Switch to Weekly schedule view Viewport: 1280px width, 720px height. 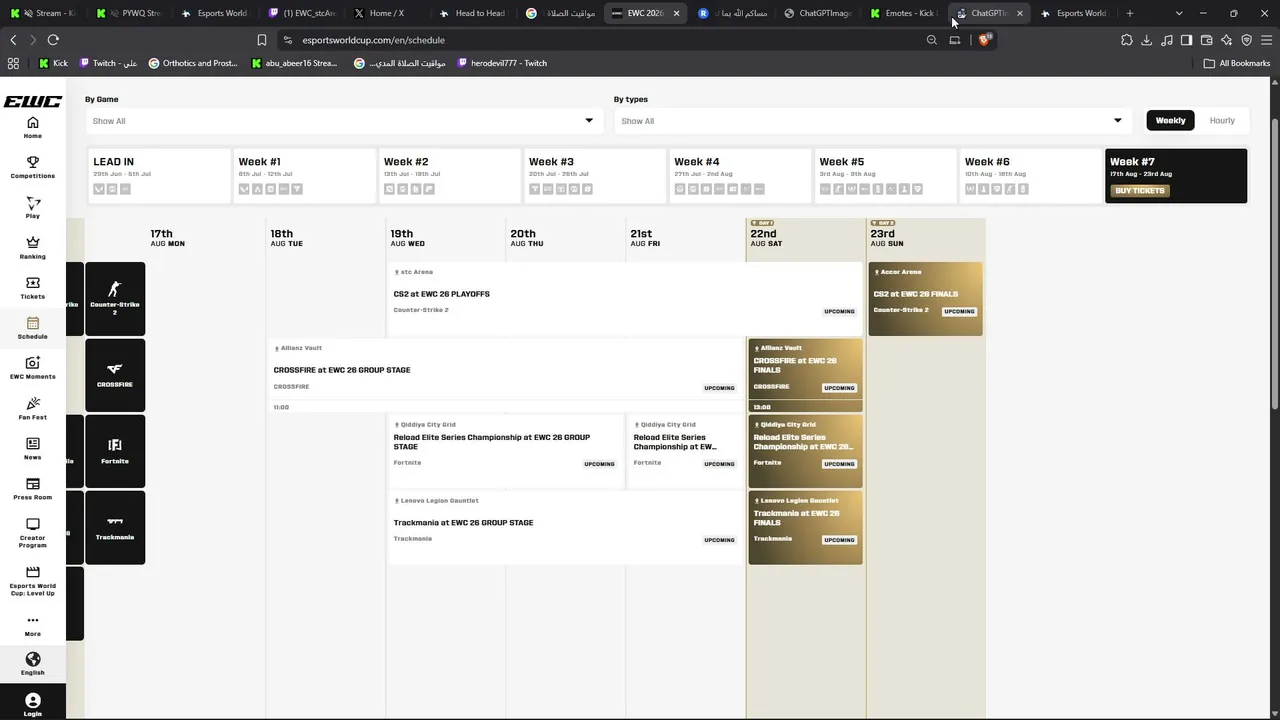click(x=1170, y=120)
